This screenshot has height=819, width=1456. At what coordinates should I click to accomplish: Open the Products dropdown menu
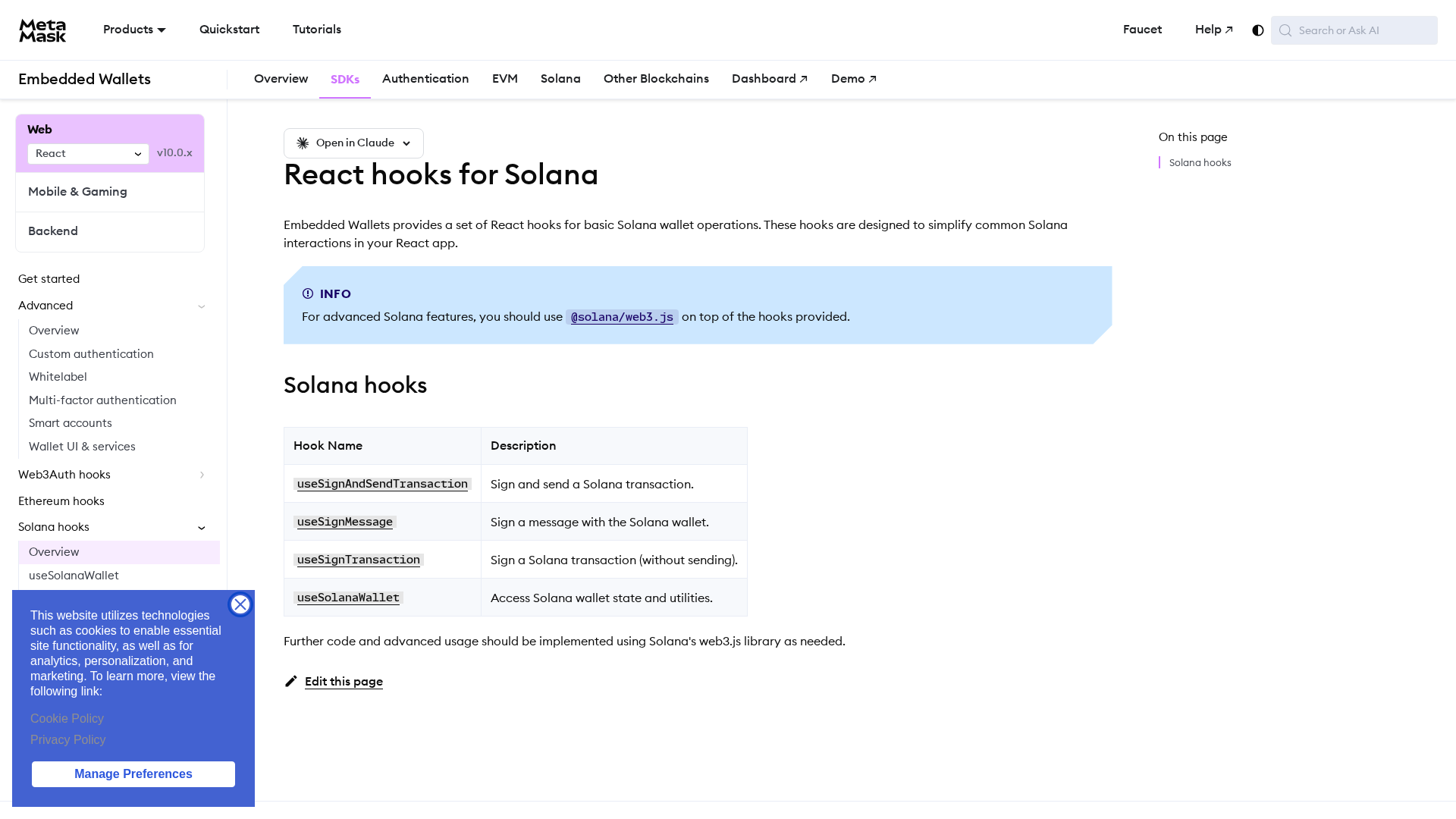coord(134,30)
